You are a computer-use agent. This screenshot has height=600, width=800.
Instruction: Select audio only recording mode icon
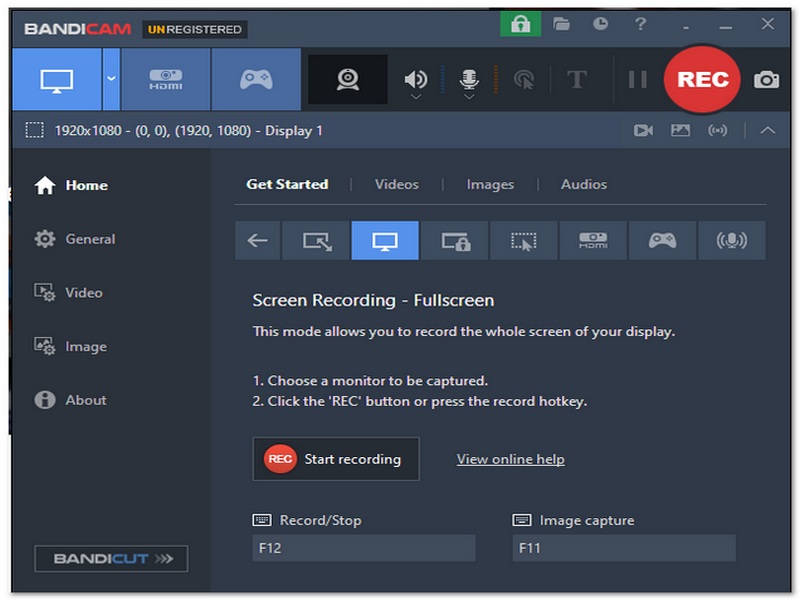[x=732, y=240]
